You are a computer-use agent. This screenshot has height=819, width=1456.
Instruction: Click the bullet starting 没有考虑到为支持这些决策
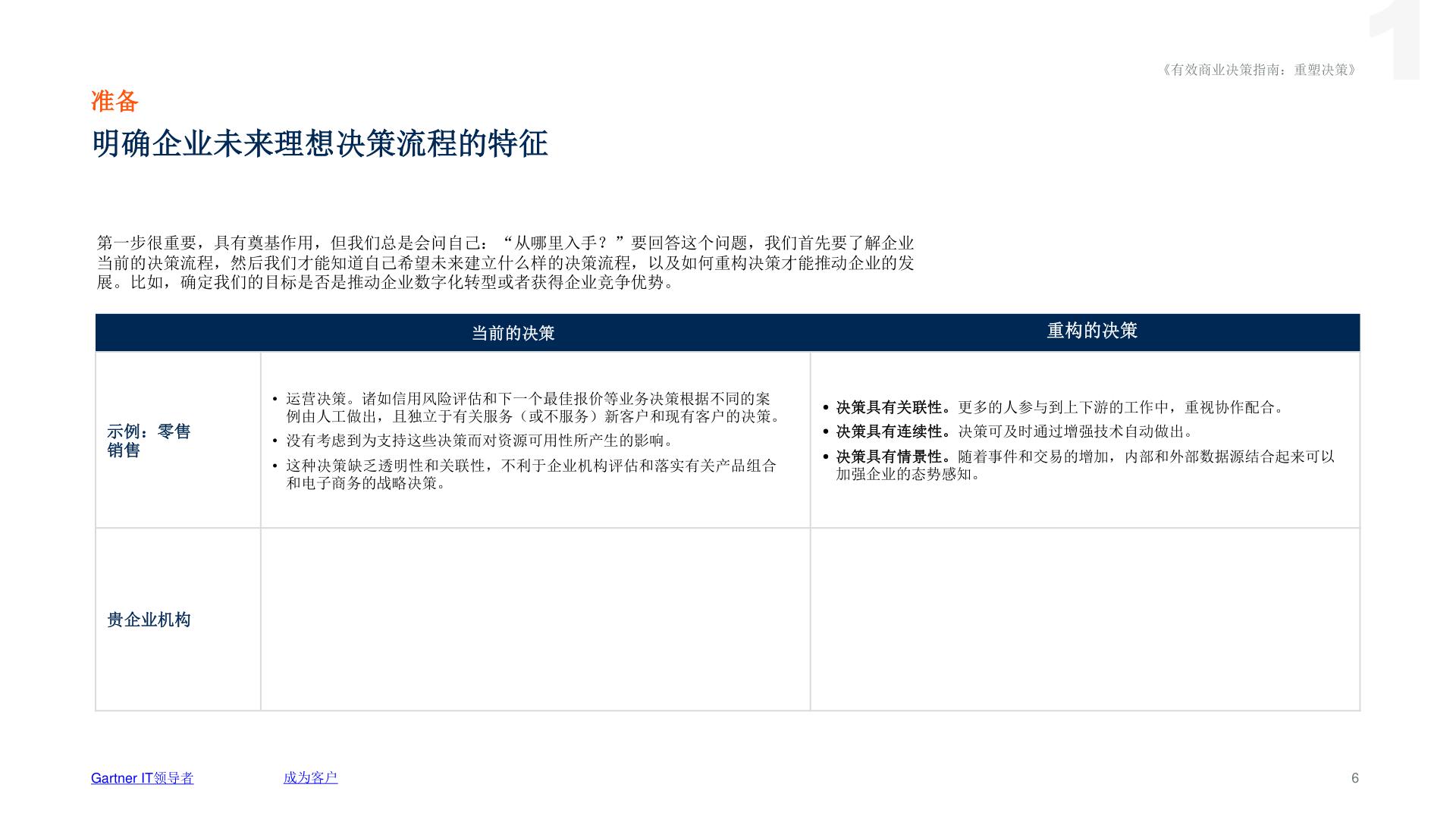point(474,441)
